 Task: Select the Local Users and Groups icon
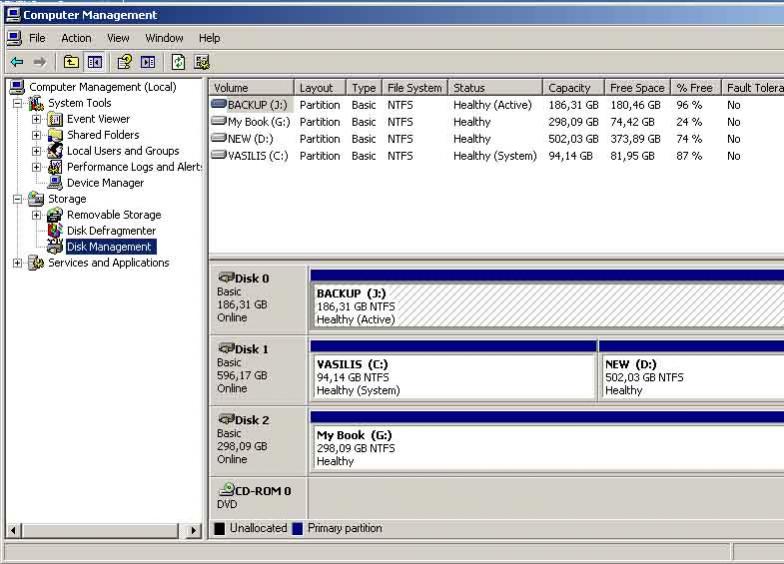click(x=54, y=151)
